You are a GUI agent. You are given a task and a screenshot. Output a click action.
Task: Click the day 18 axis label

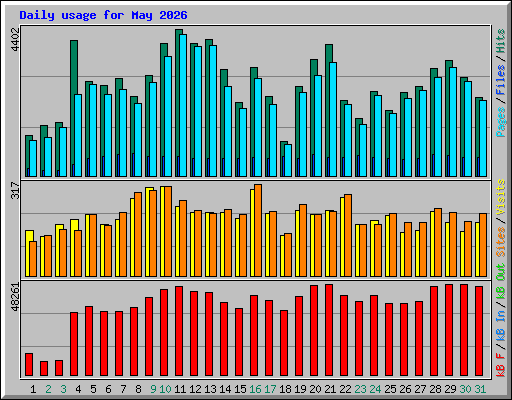point(285,389)
